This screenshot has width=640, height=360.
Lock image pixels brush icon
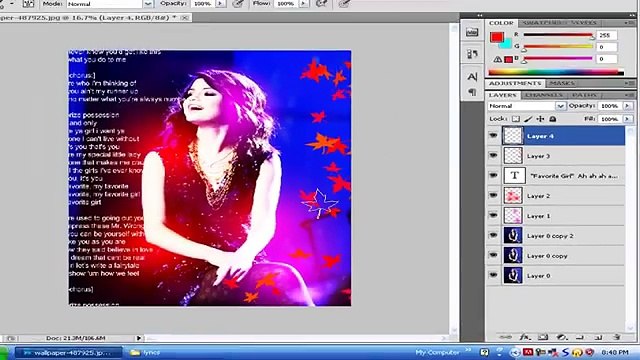click(528, 119)
